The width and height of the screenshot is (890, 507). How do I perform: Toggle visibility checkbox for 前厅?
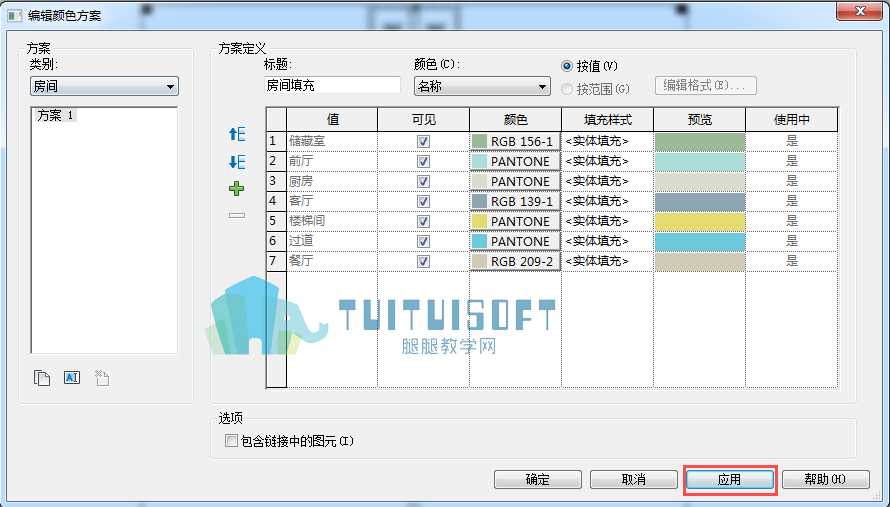tap(423, 161)
